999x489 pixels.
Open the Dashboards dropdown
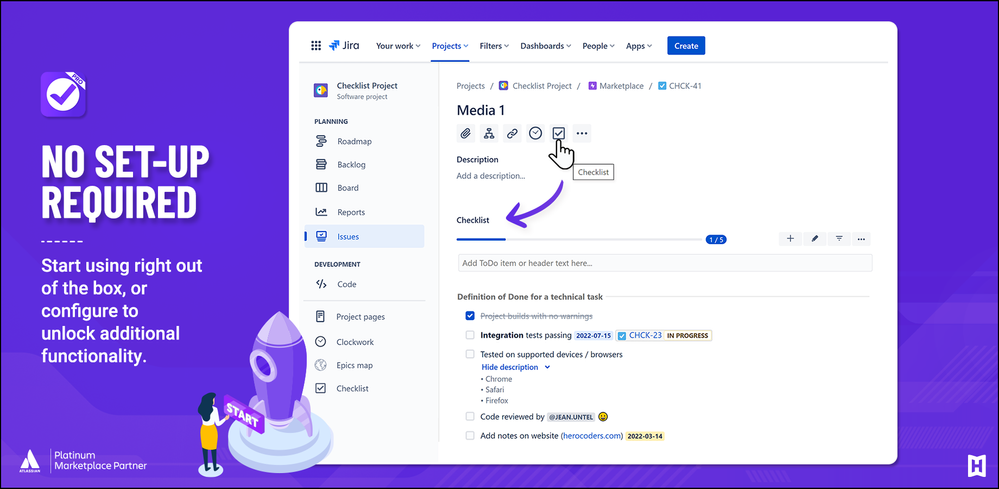(545, 46)
